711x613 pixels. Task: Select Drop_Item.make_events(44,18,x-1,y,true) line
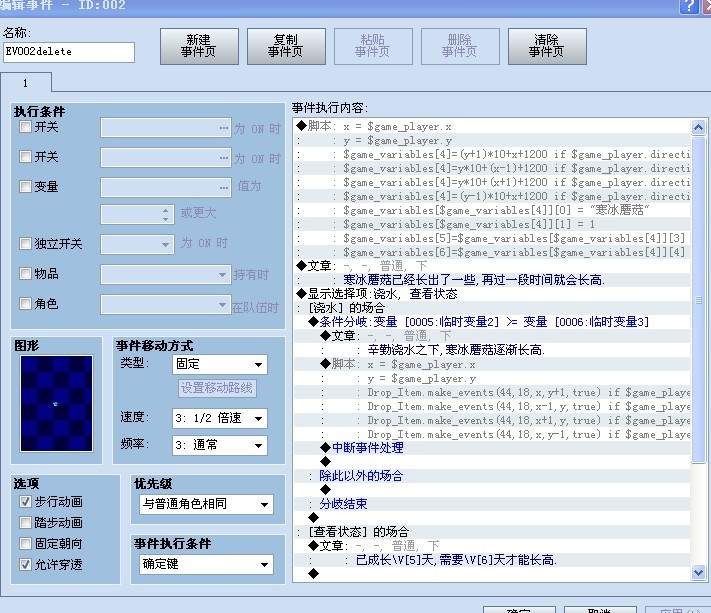[492, 406]
